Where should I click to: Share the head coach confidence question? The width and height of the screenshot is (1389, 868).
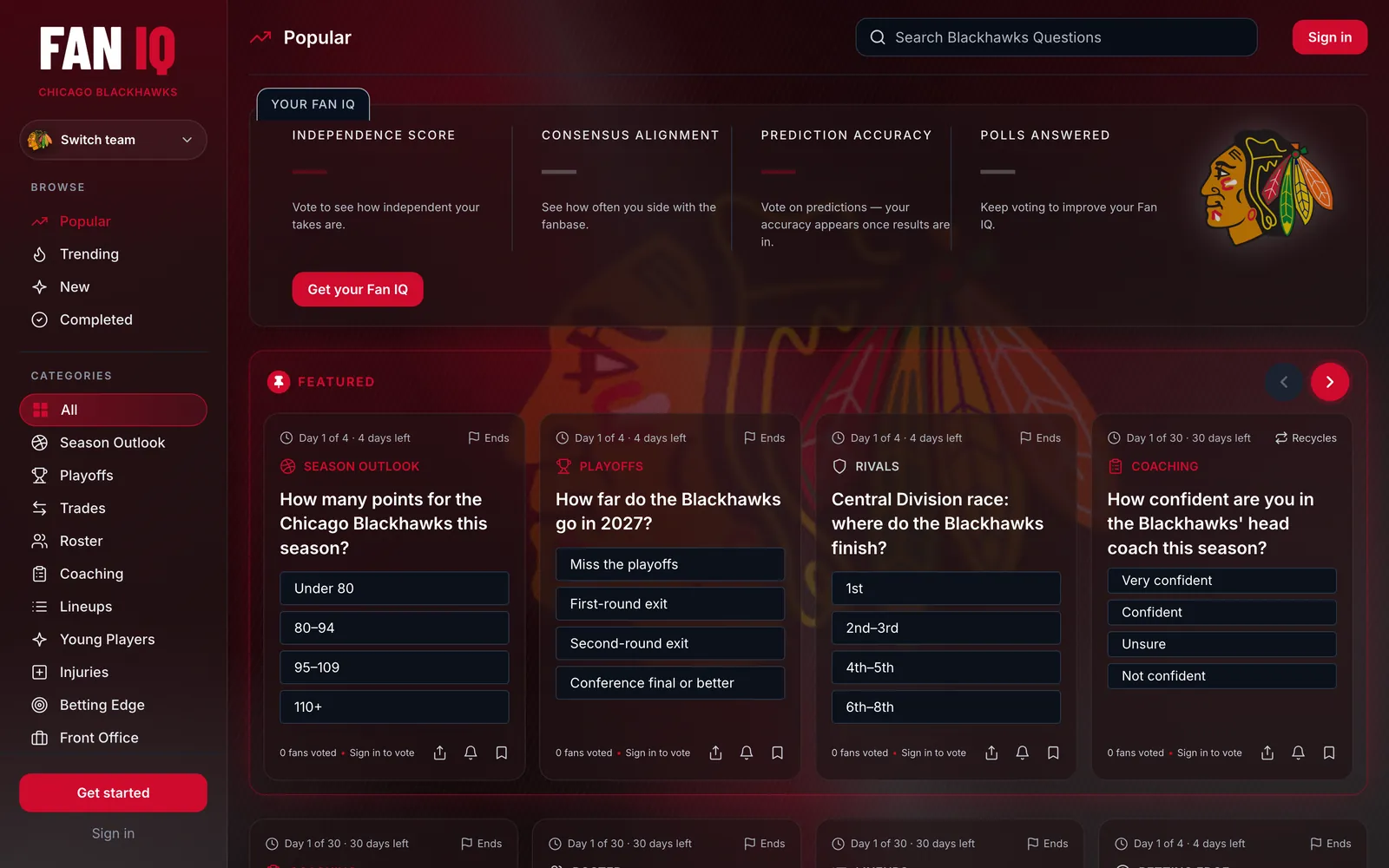coord(1267,753)
